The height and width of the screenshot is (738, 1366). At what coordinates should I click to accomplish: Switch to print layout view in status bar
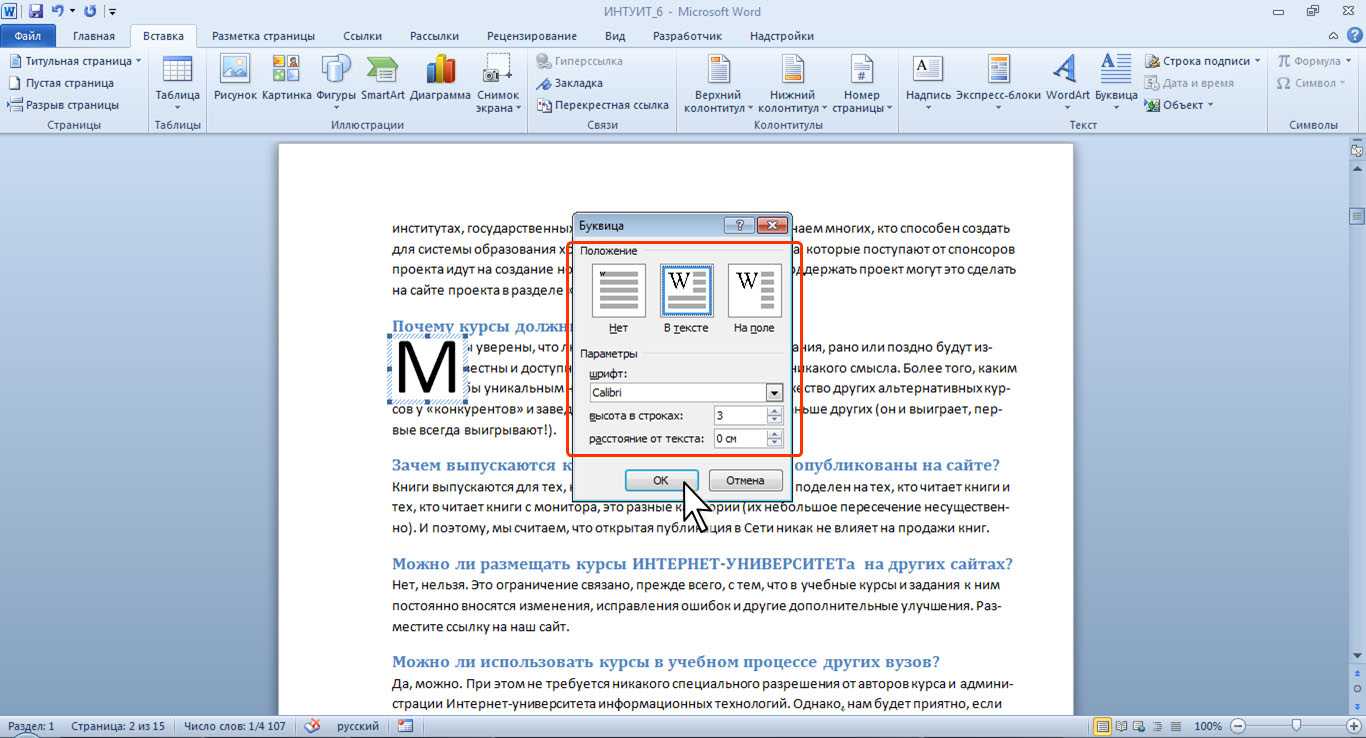(1103, 726)
